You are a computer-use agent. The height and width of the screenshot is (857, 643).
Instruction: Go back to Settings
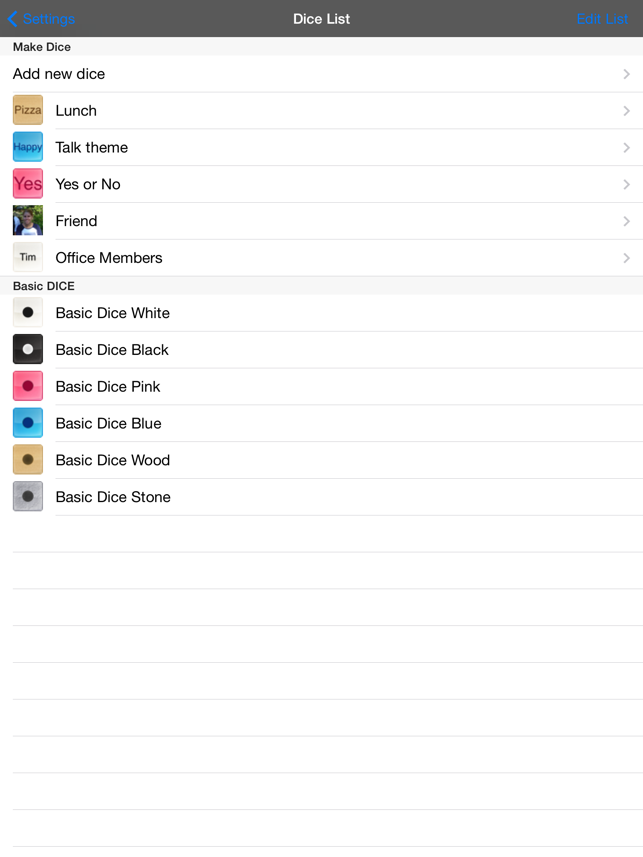pos(42,19)
